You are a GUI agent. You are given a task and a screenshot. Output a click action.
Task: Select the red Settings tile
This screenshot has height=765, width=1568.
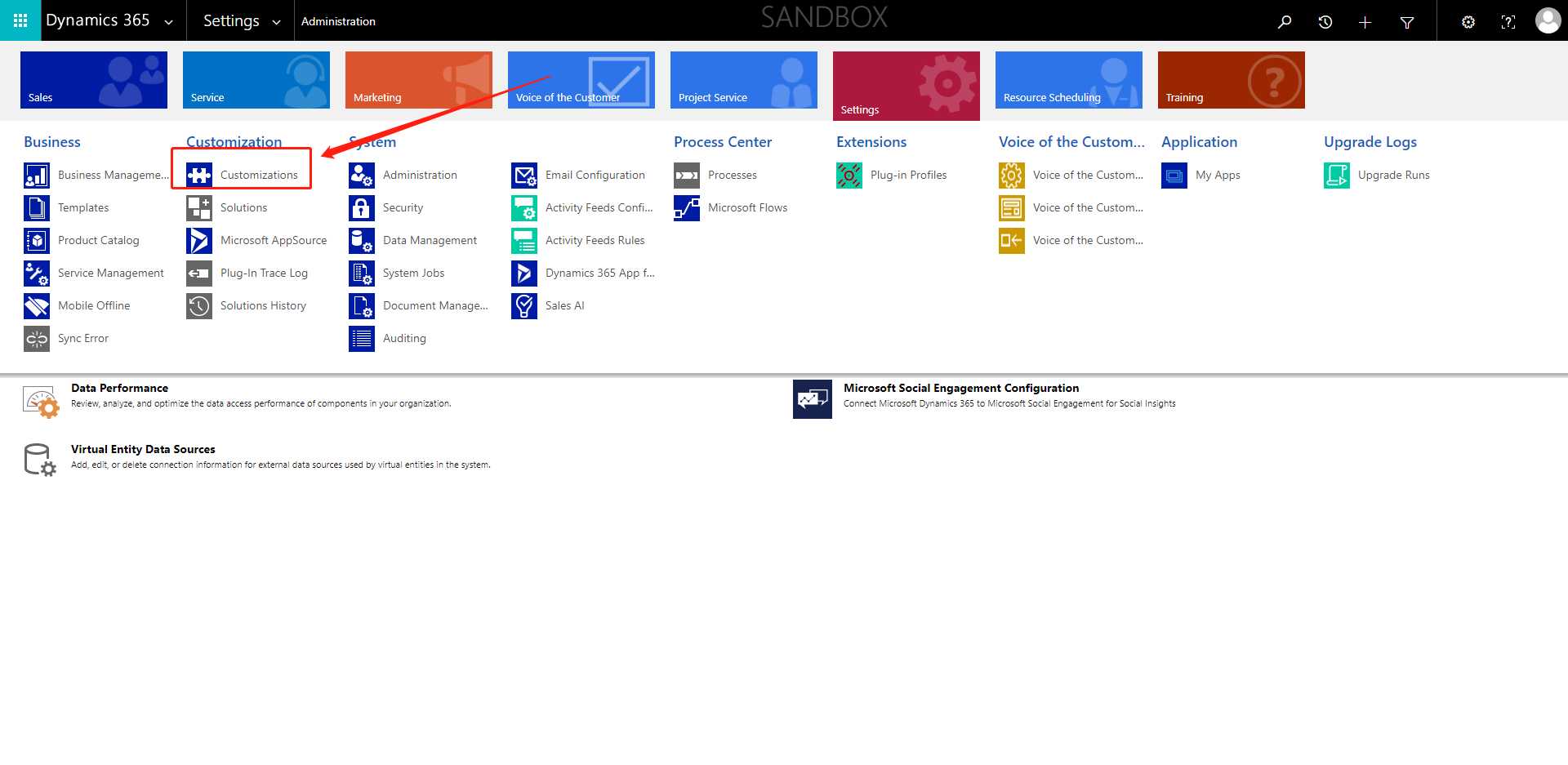tap(906, 86)
